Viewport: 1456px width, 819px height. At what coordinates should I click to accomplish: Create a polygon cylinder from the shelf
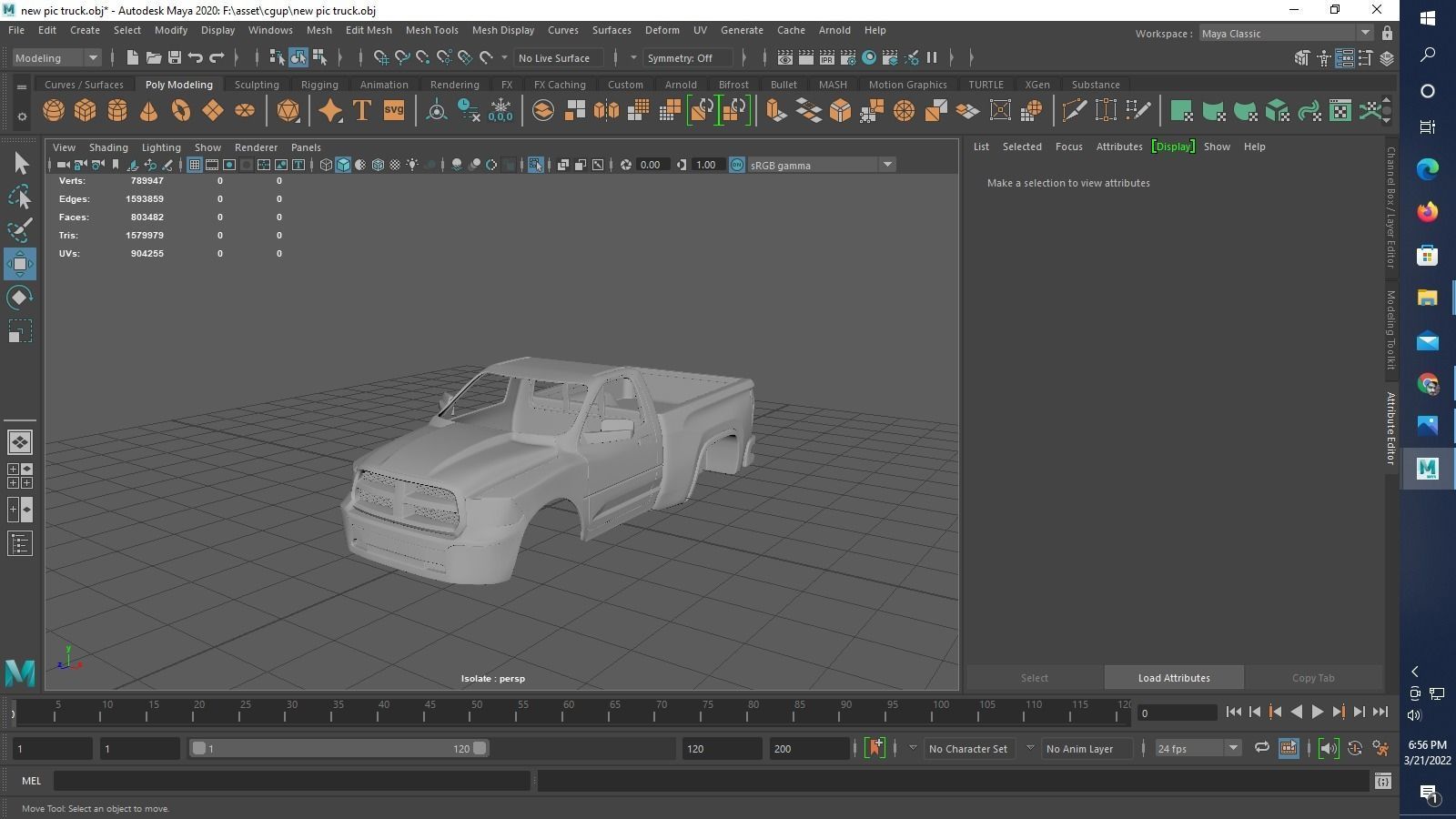[x=117, y=111]
